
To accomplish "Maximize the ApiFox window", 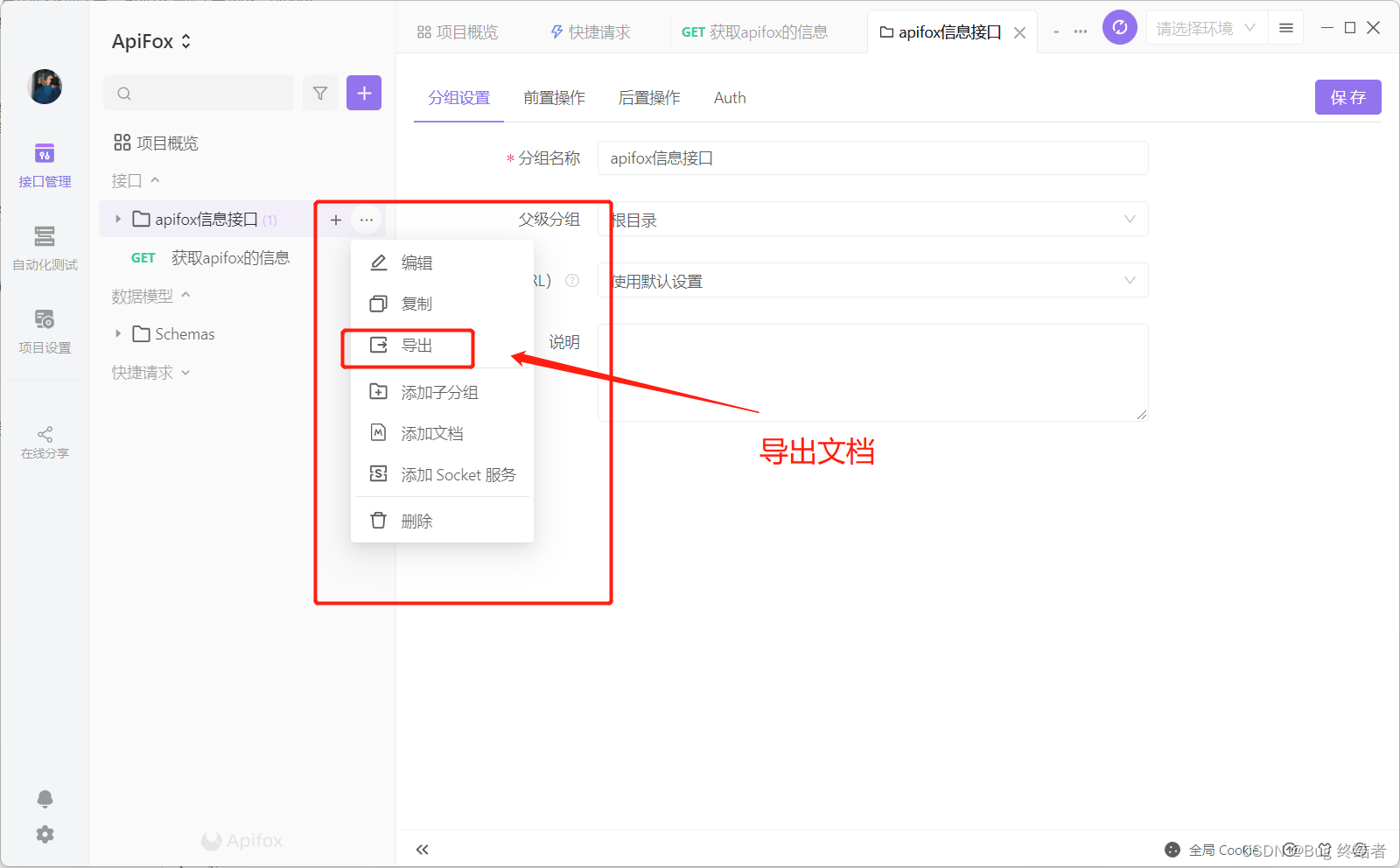I will coord(1350,28).
